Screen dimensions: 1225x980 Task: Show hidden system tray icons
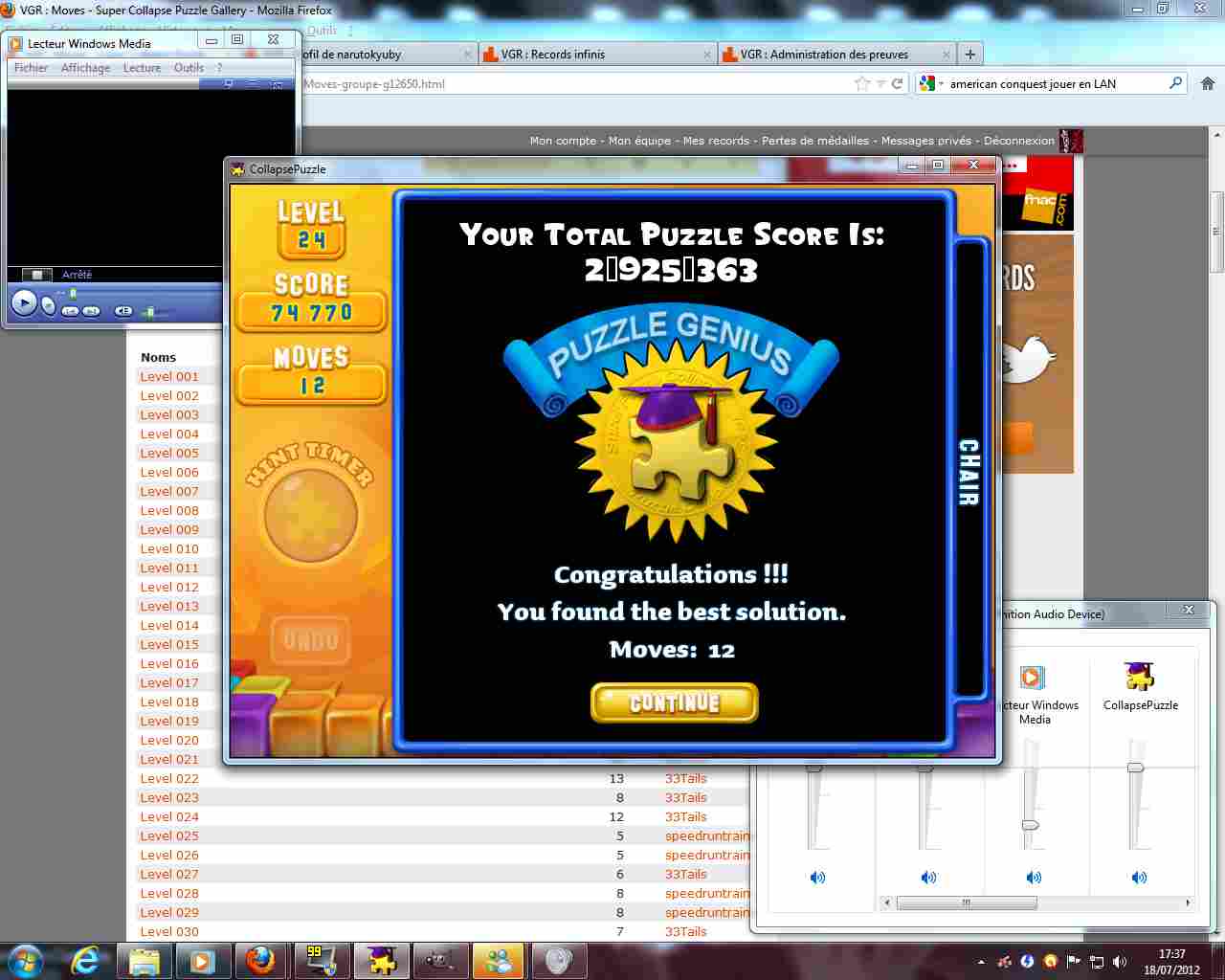[981, 962]
